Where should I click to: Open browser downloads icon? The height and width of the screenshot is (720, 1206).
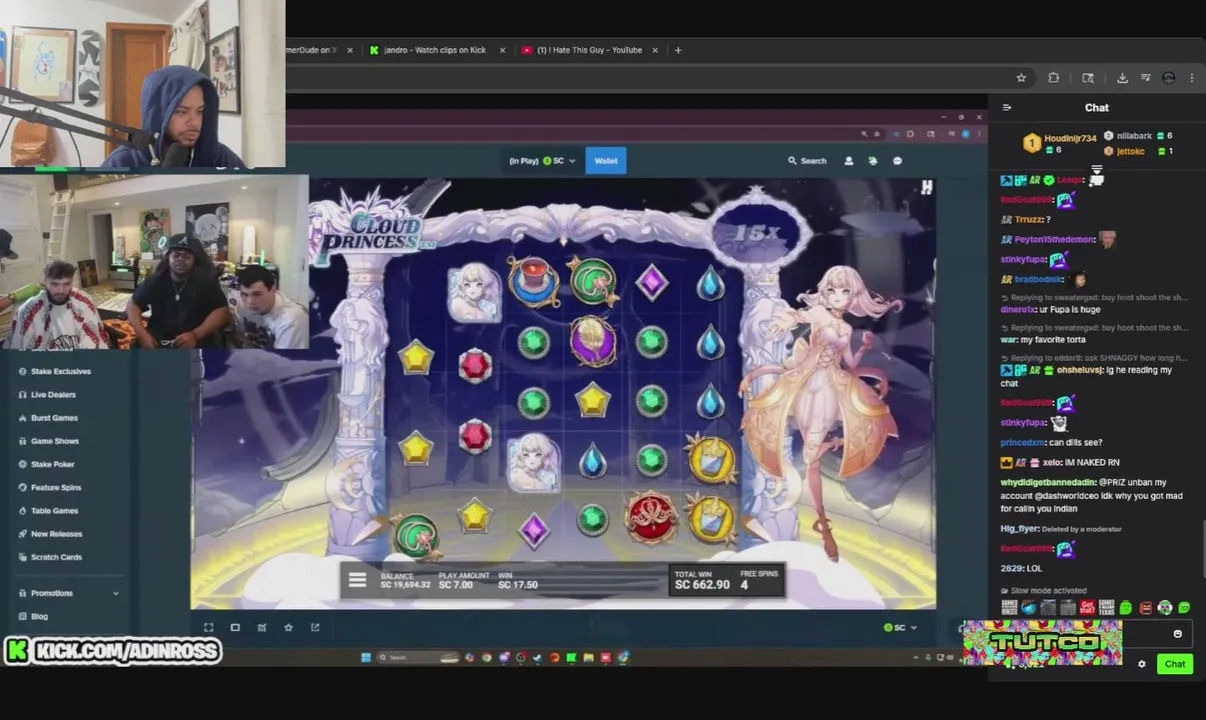click(1122, 78)
